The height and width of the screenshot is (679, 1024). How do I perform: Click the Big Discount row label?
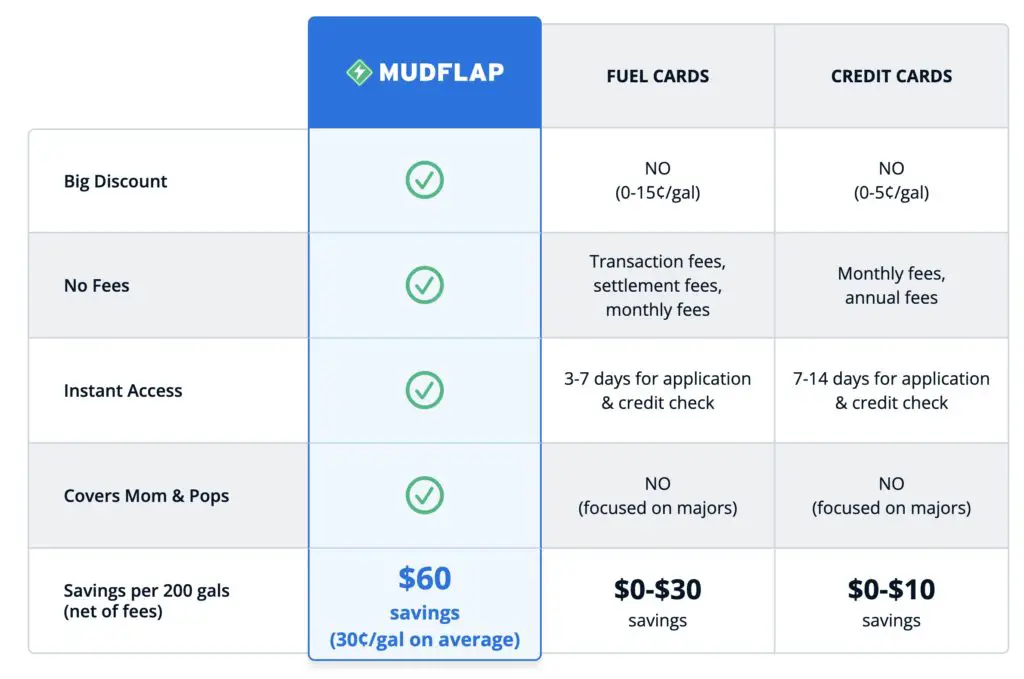point(116,181)
